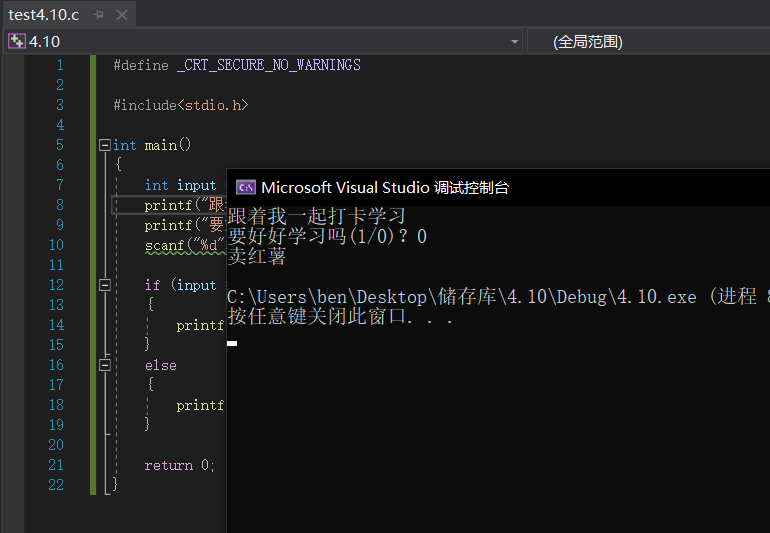Click the return 0; statement

(x=179, y=465)
